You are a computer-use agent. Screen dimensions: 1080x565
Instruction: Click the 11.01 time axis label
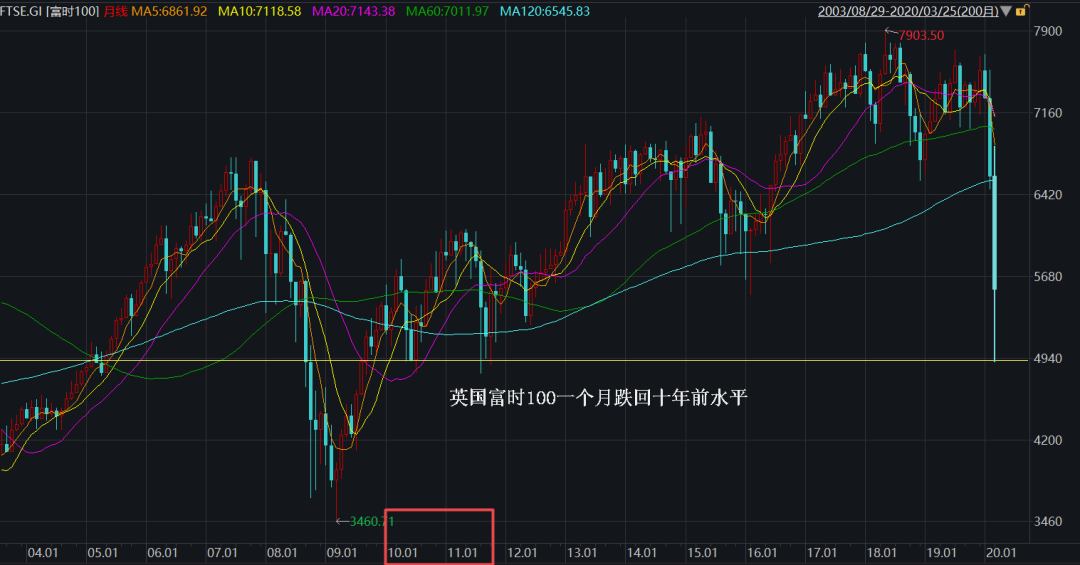(463, 553)
